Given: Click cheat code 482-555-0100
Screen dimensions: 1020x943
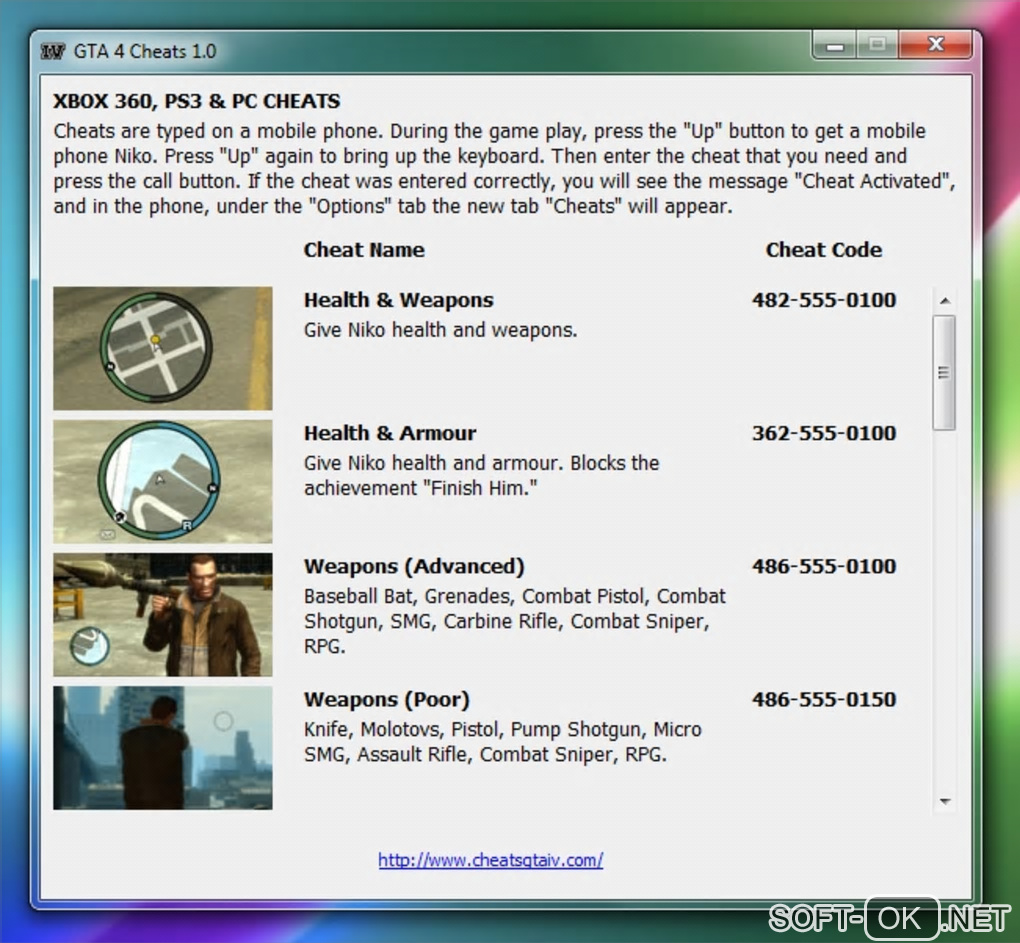Looking at the screenshot, I should click(x=824, y=300).
